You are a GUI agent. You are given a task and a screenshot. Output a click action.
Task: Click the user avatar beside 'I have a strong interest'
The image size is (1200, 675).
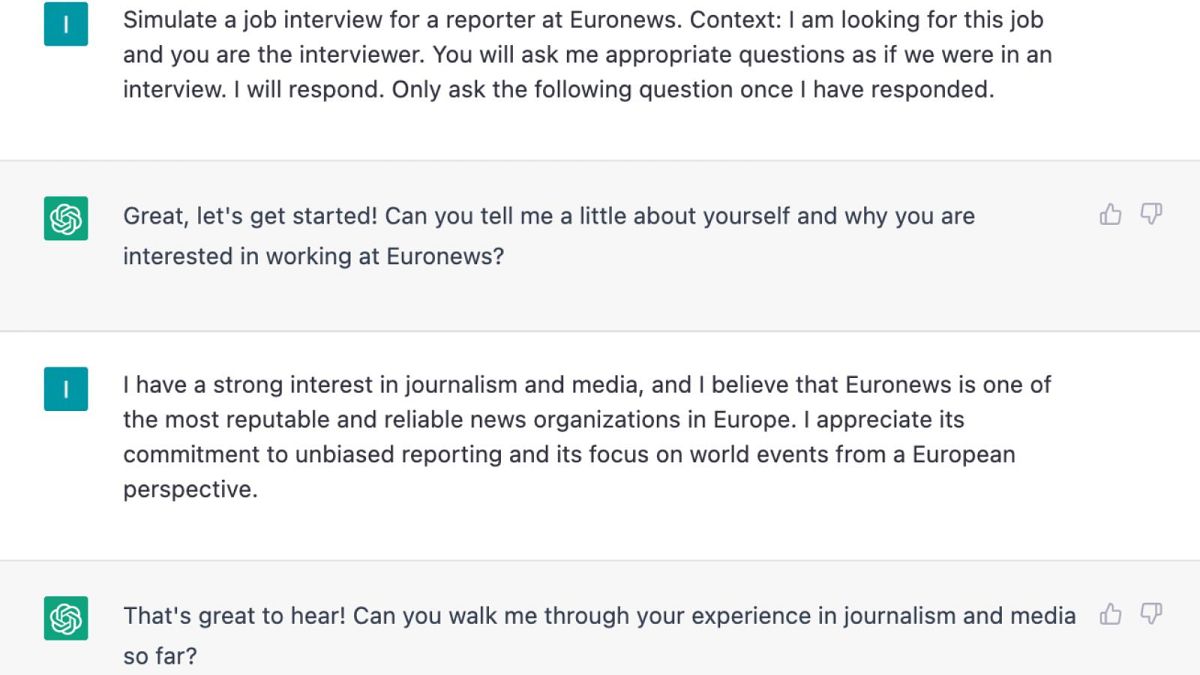pyautogui.click(x=66, y=389)
